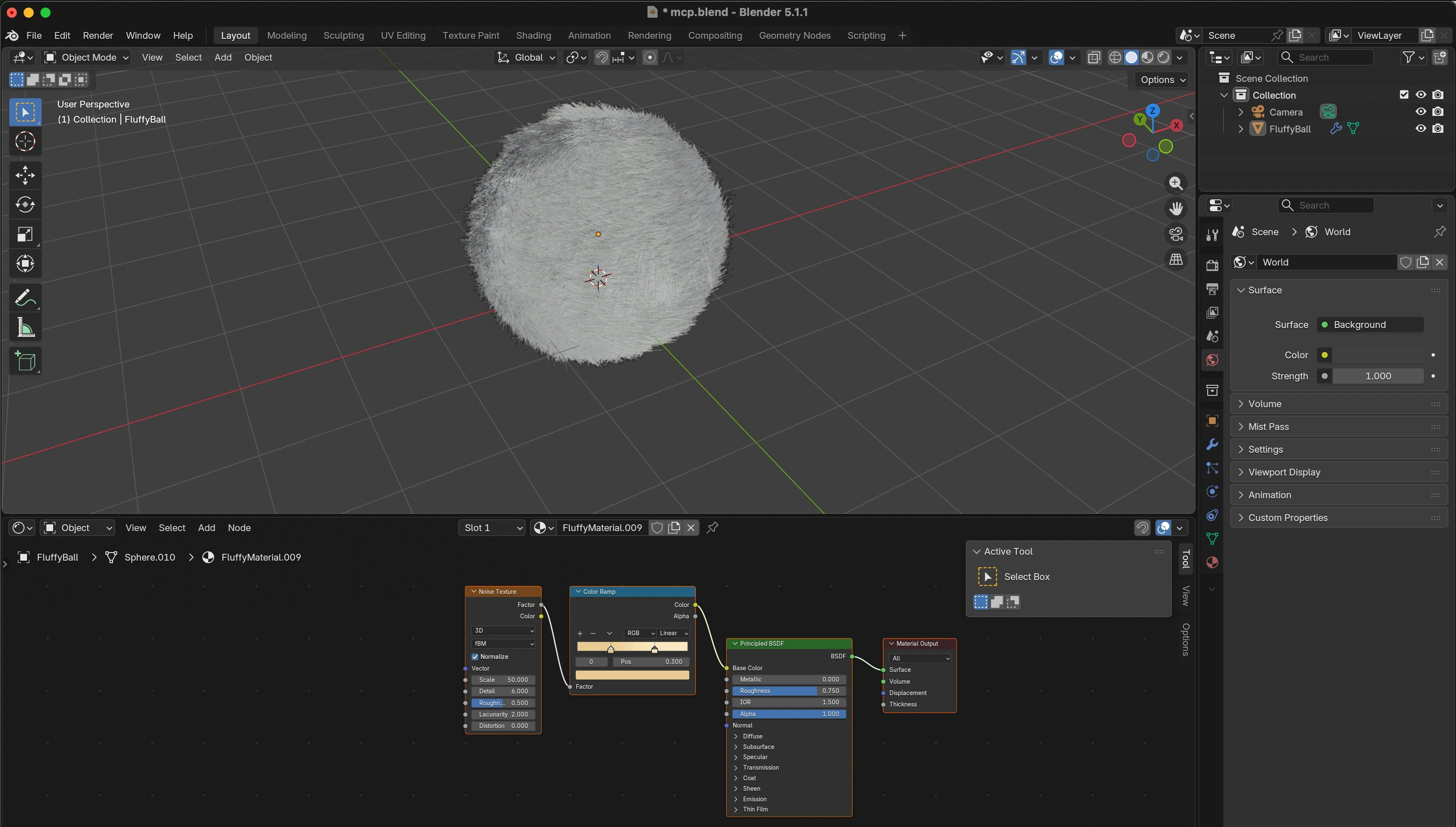Toggle snapping magnet in viewport header

(602, 57)
